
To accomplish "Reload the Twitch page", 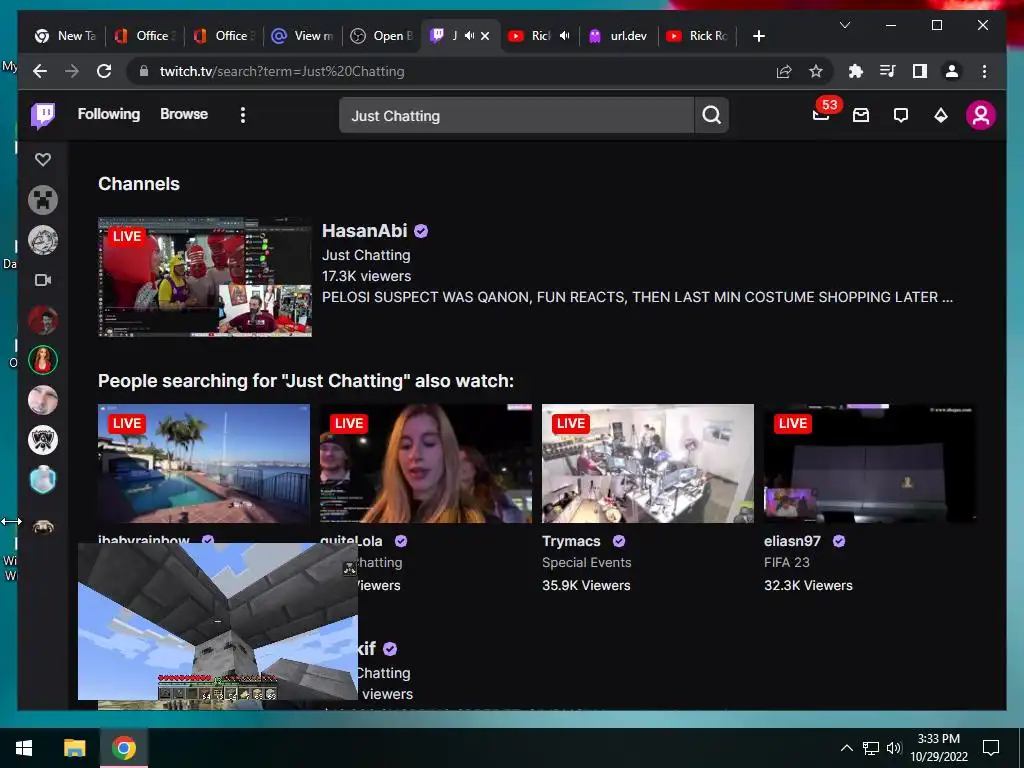I will (x=104, y=71).
